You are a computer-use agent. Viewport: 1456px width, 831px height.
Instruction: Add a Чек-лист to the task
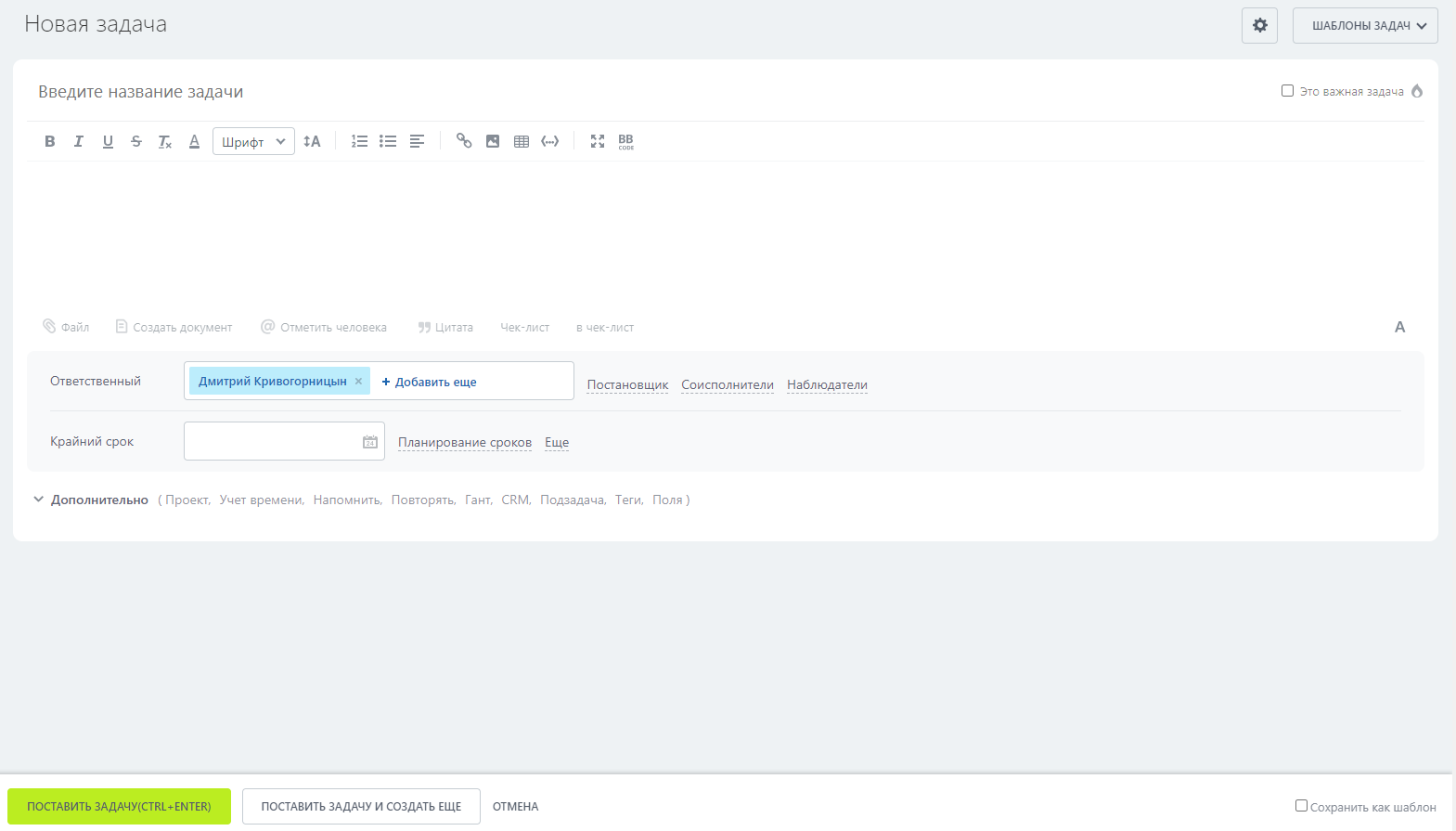pos(525,327)
